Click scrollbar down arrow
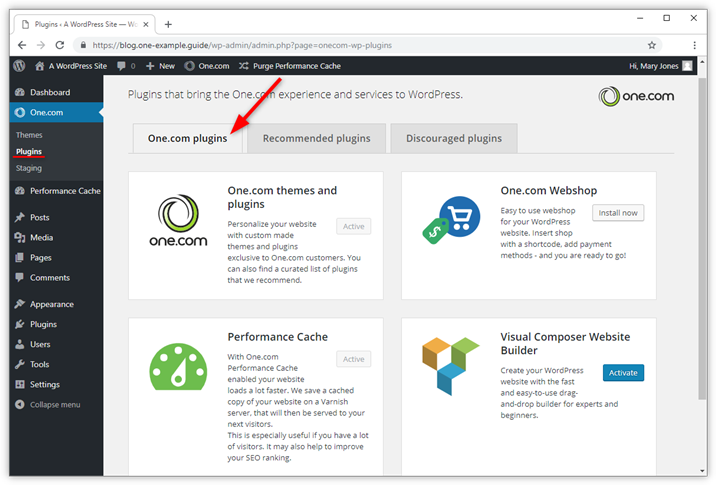 [702, 471]
